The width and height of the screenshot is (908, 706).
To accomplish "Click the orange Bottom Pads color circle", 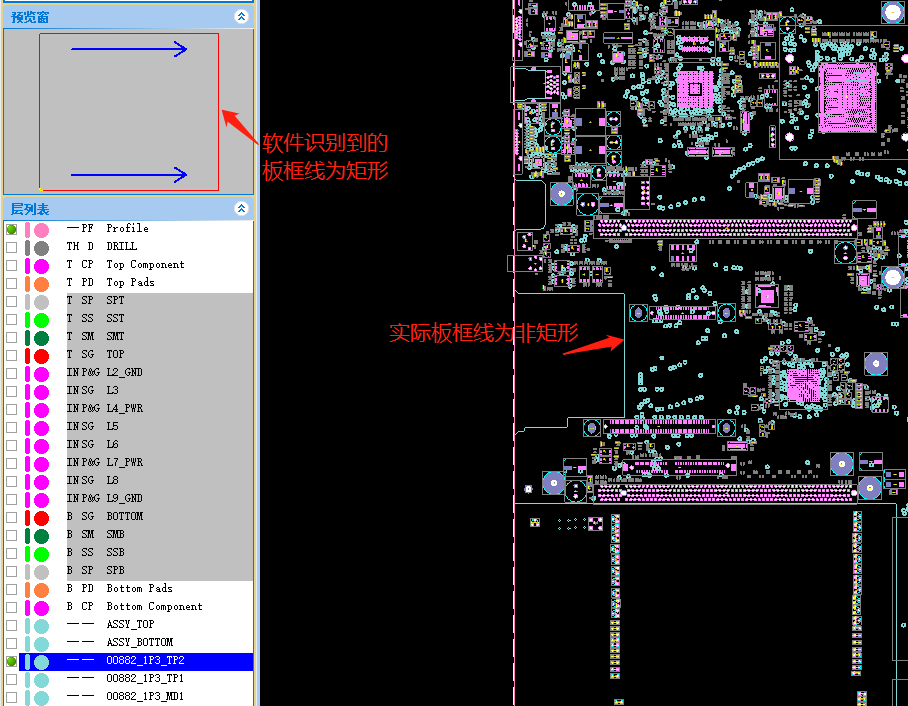I will click(41, 590).
